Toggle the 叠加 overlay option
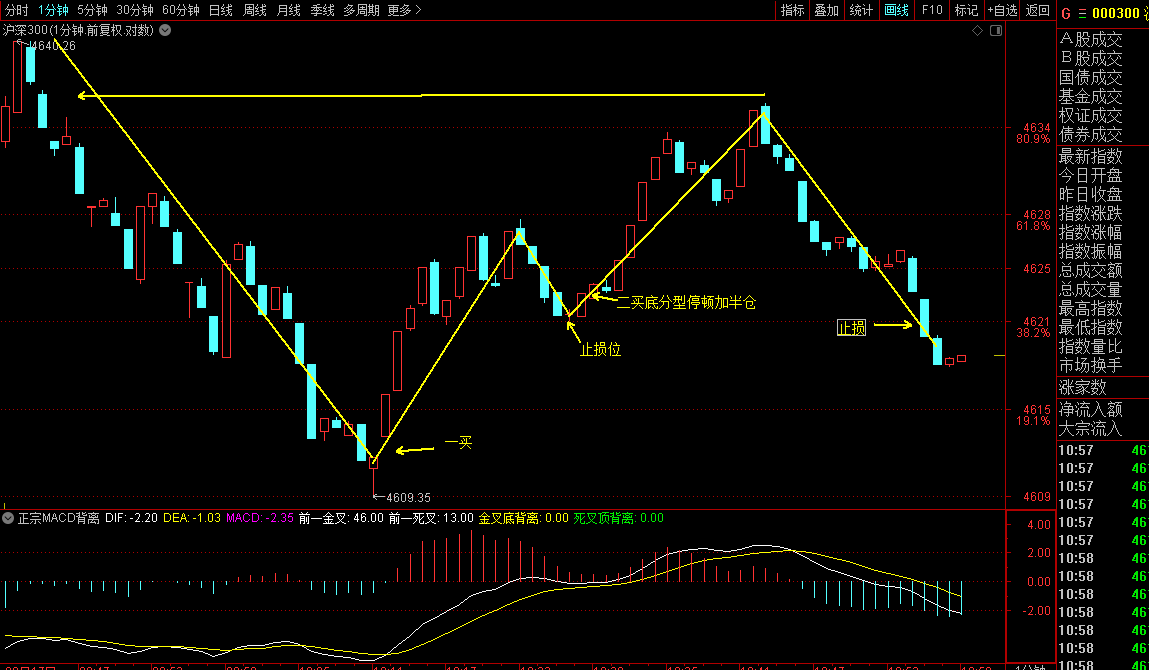The image size is (1149, 670). 826,10
